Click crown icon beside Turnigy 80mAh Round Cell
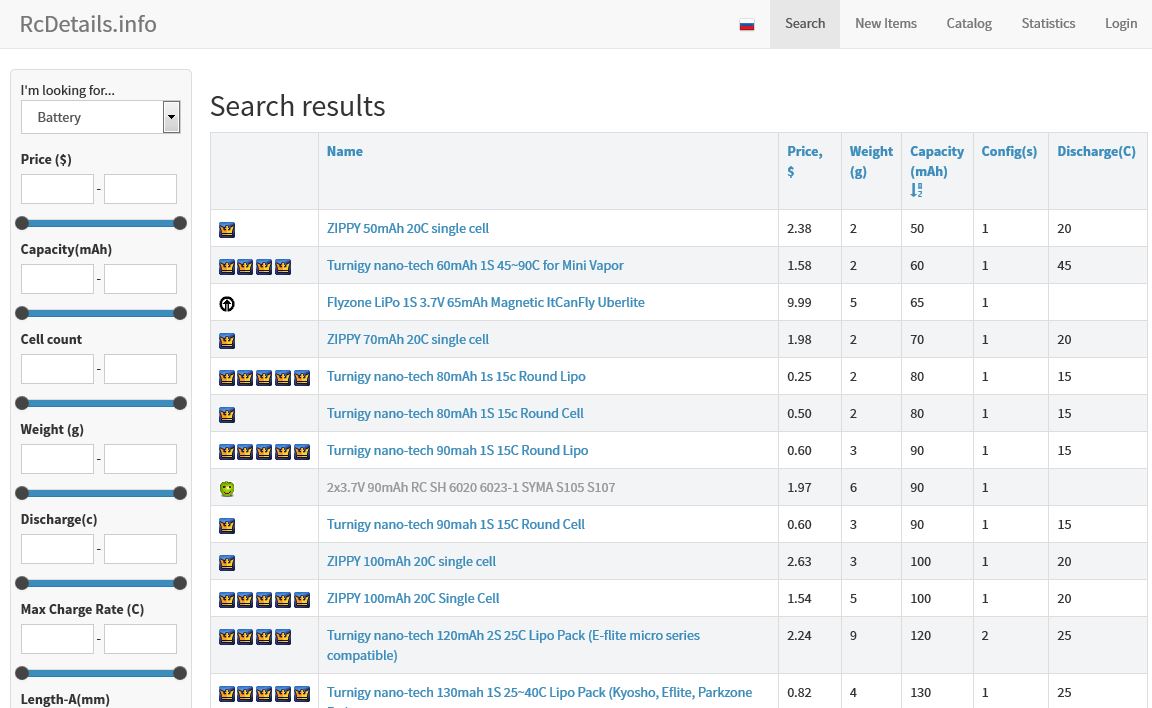1152x708 pixels. (227, 414)
